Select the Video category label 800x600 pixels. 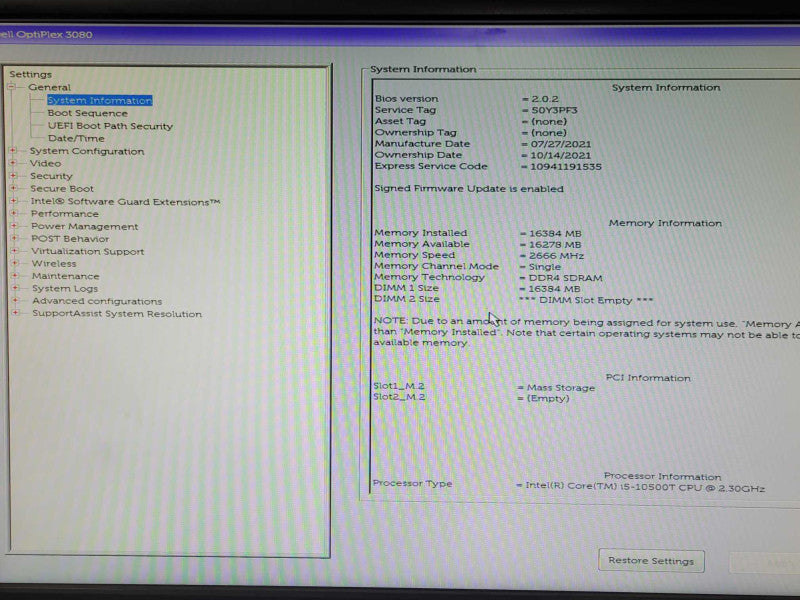coord(45,163)
